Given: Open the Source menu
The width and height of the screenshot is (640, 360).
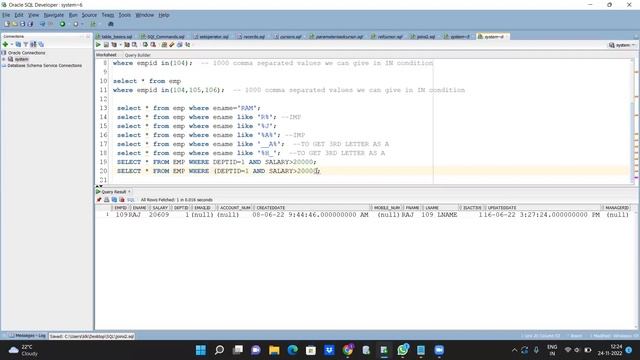Looking at the screenshot, I should (x=89, y=15).
